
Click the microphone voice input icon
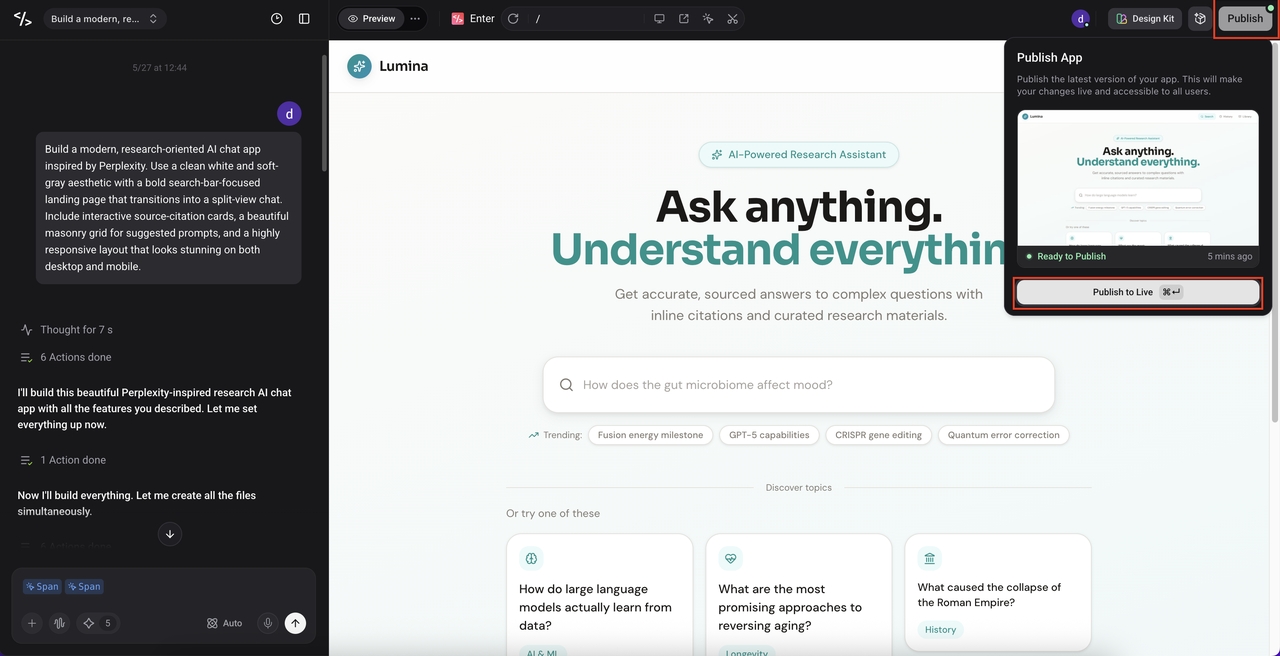pyautogui.click(x=268, y=623)
